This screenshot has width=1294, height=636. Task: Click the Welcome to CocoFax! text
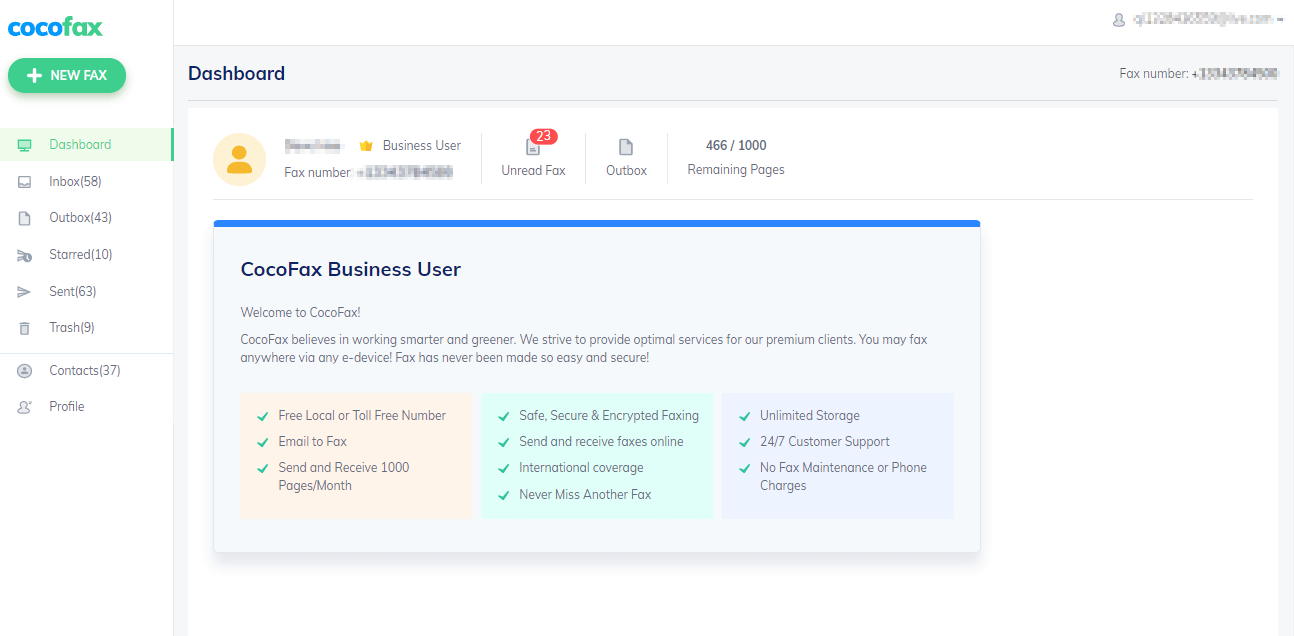coord(301,313)
